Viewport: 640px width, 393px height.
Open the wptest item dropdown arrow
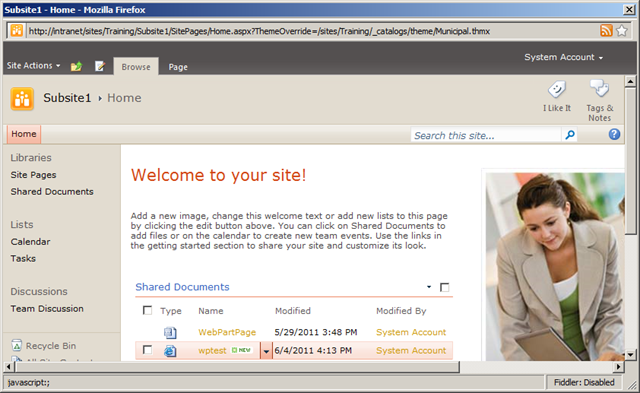coord(266,351)
